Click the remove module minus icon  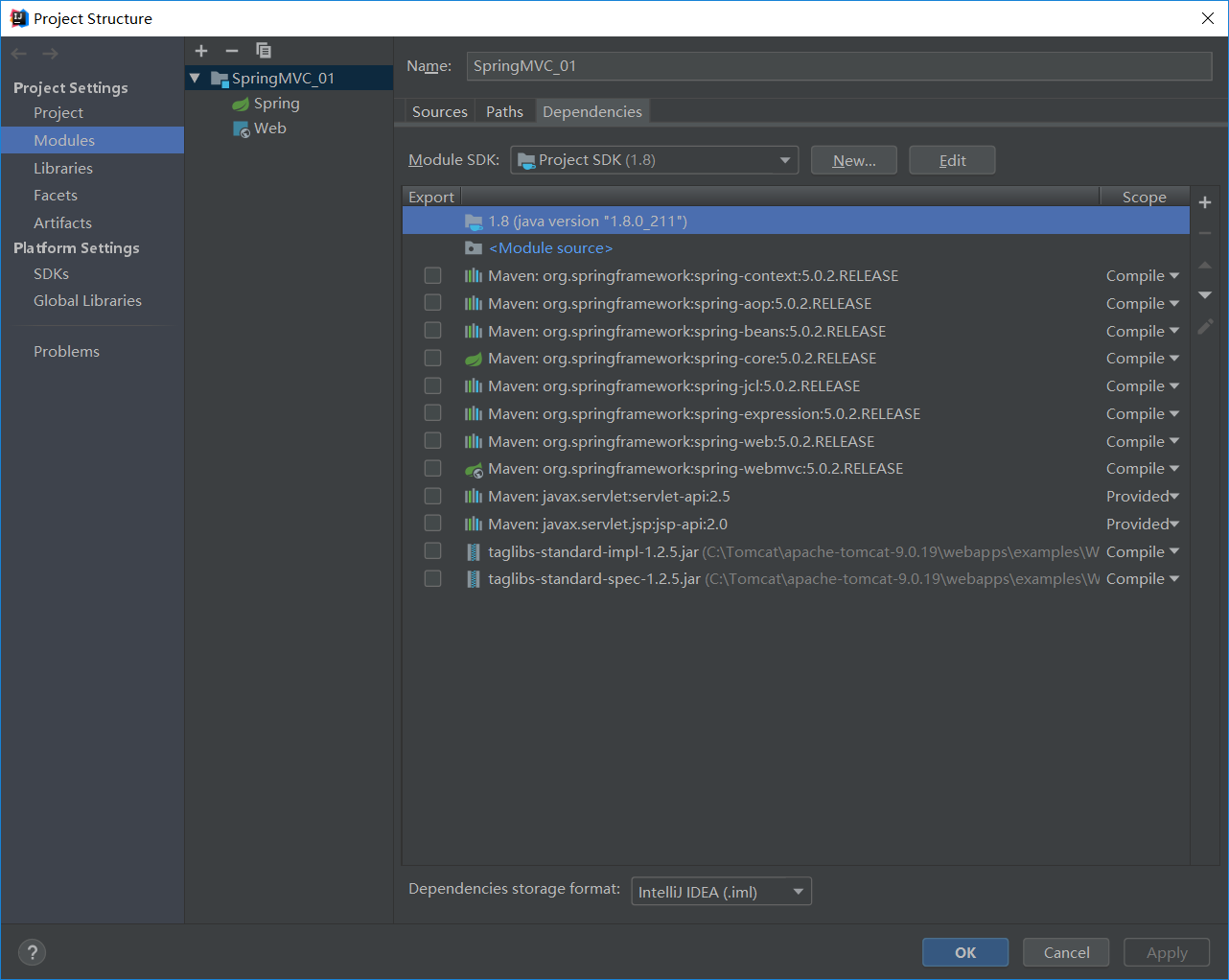point(231,50)
